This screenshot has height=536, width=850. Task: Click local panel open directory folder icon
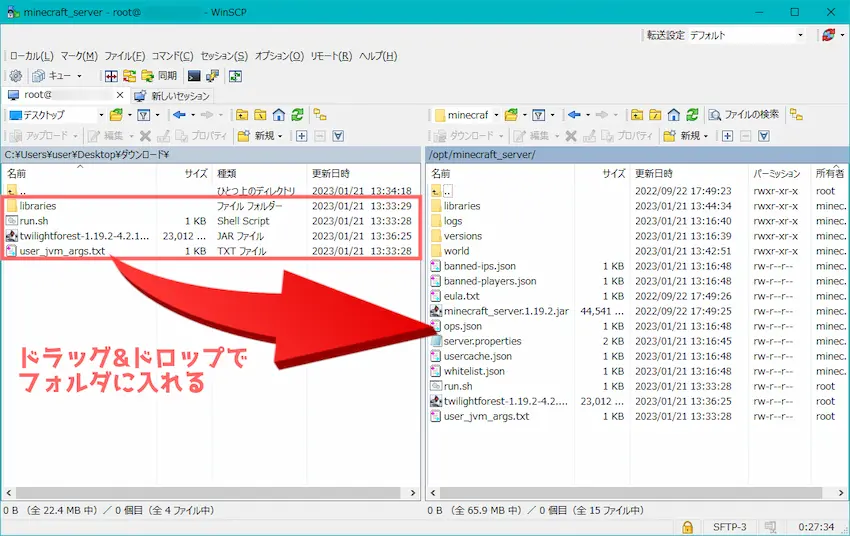pyautogui.click(x=116, y=115)
